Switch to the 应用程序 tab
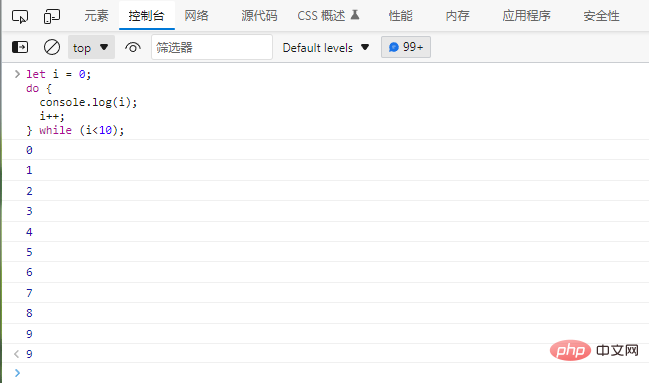 (526, 16)
